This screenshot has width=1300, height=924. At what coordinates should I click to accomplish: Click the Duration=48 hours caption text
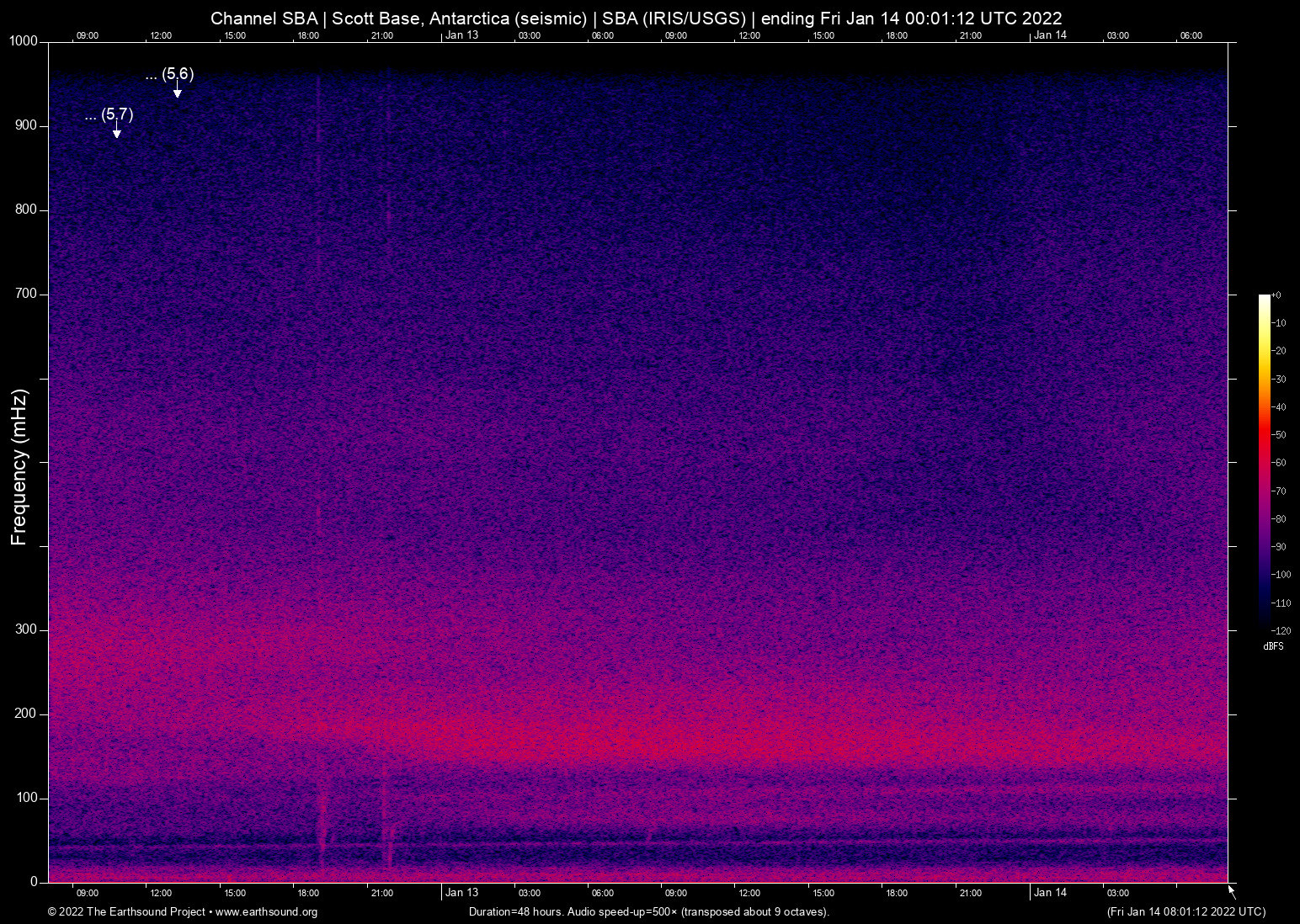coord(648,911)
